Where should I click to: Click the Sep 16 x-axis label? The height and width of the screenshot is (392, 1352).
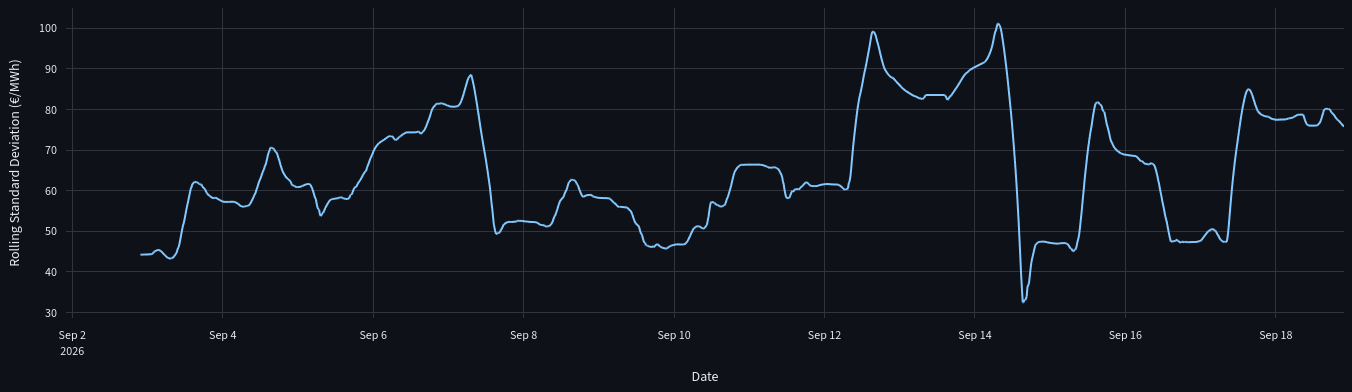[1125, 336]
